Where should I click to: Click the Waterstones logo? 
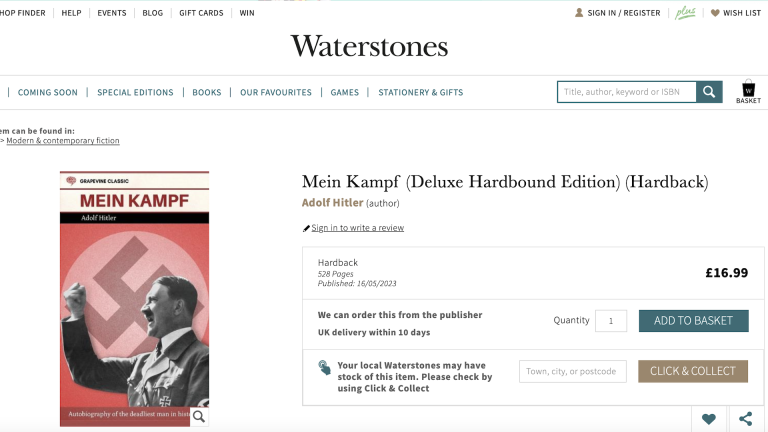(369, 46)
